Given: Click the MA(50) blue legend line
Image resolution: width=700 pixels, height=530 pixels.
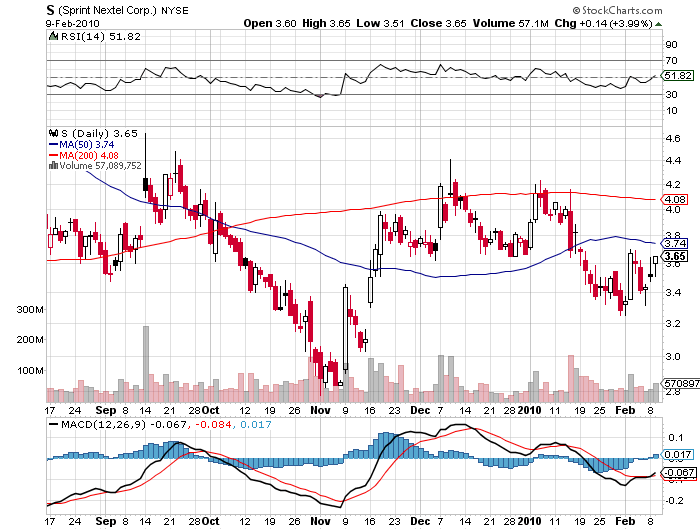Looking at the screenshot, I should (x=54, y=145).
